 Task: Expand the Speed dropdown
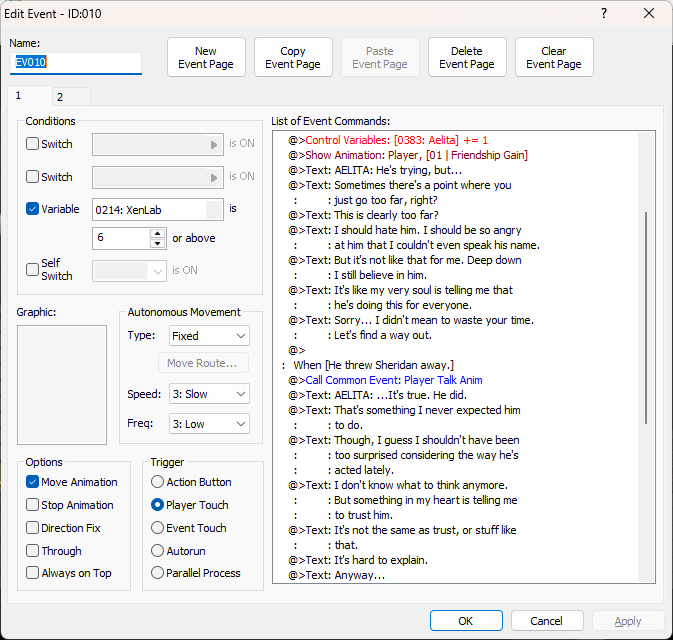(x=208, y=394)
